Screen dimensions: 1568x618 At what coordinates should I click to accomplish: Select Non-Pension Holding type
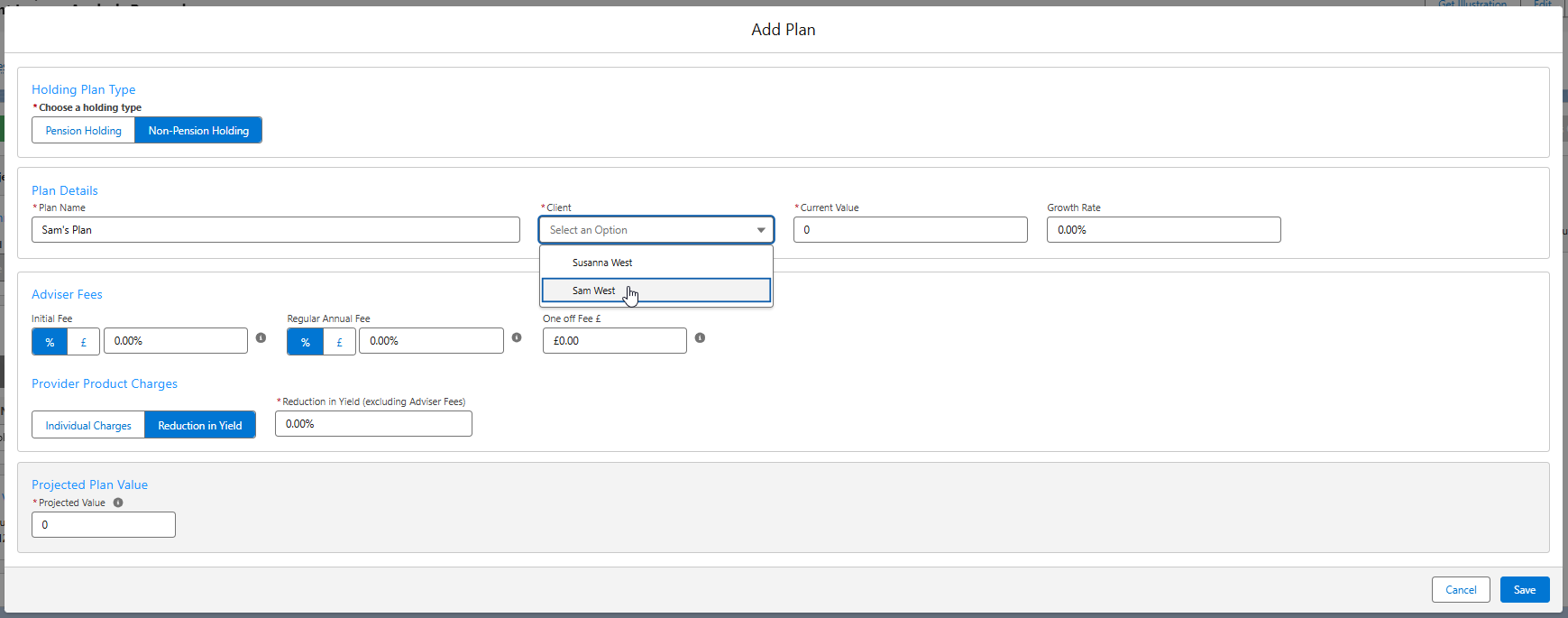[198, 131]
